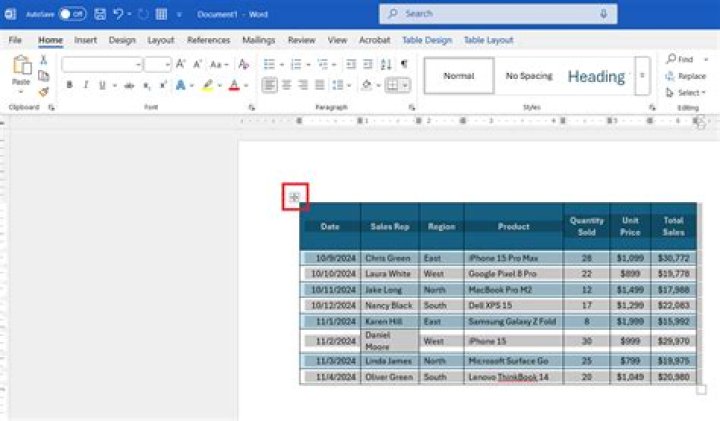Open the font name dropdown
The image size is (720, 421).
point(102,64)
